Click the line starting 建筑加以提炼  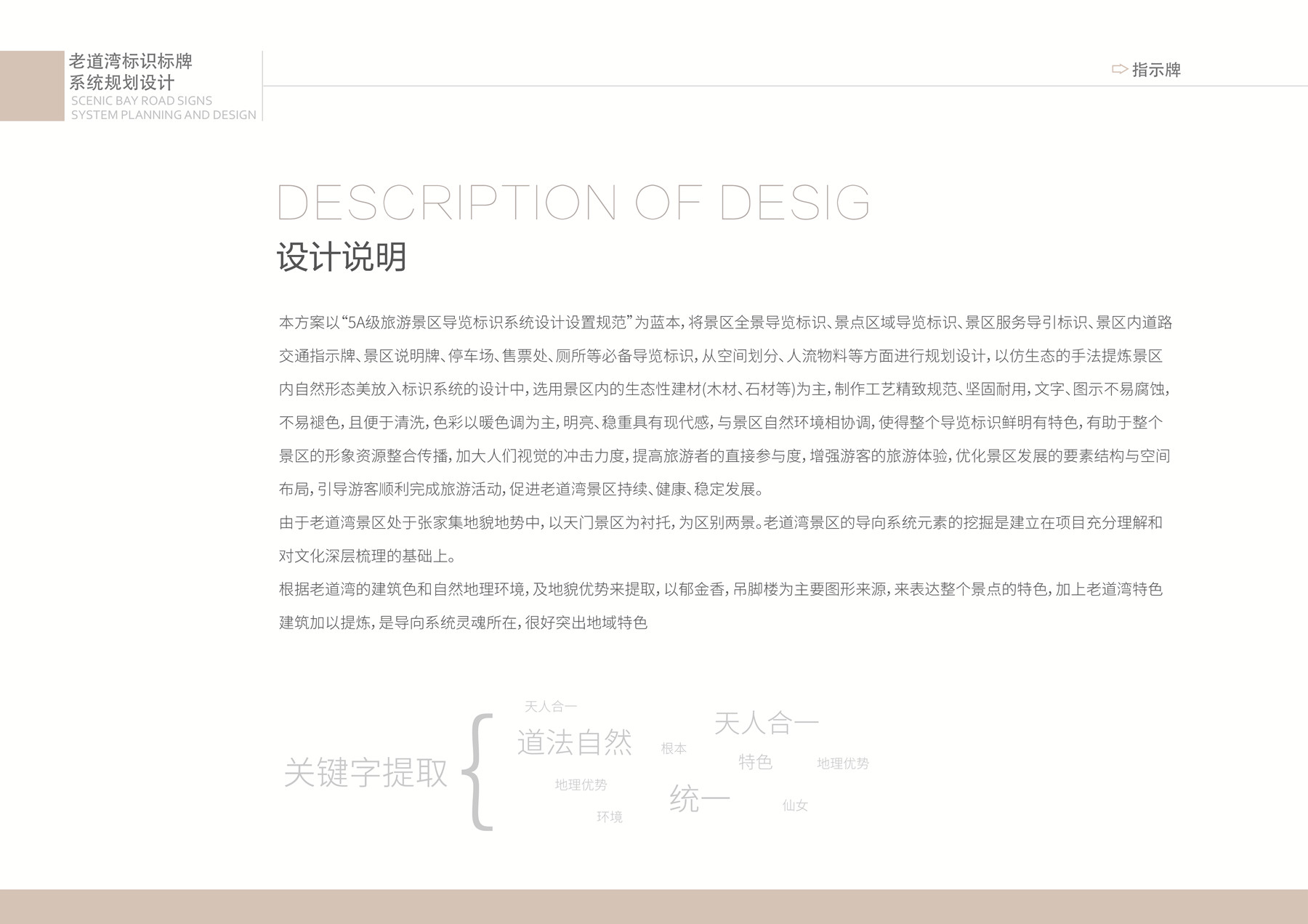tap(463, 623)
